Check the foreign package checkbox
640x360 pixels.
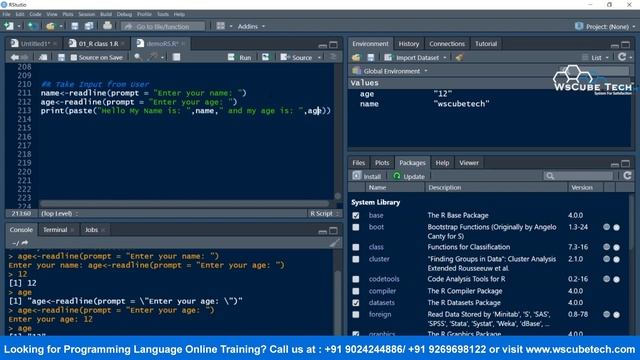pyautogui.click(x=356, y=315)
